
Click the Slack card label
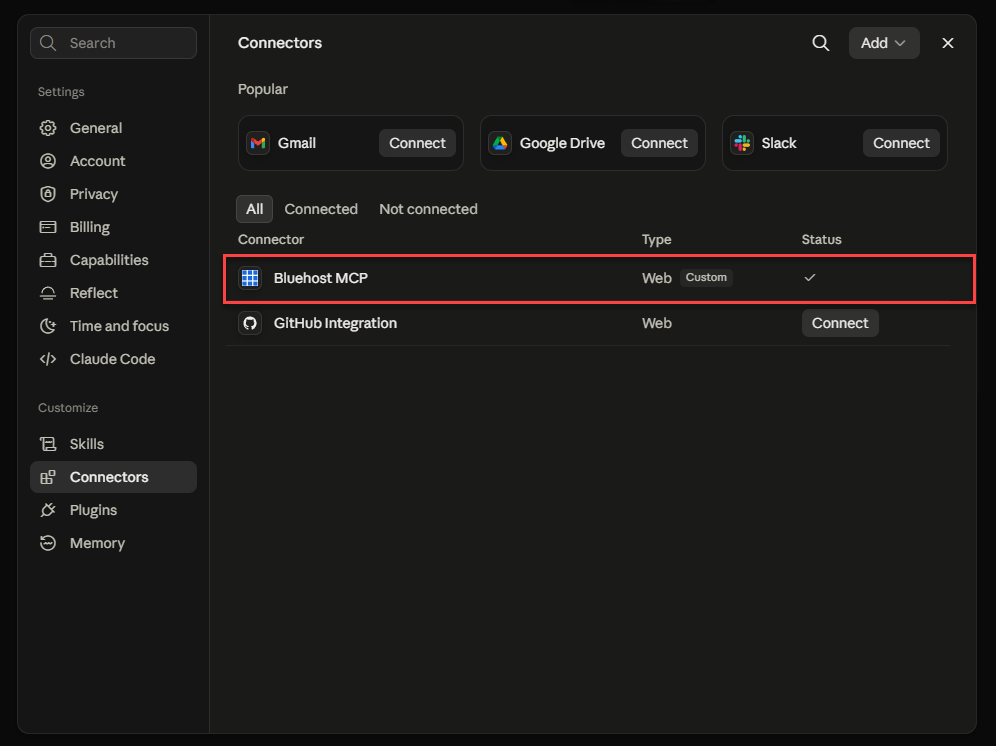tap(779, 143)
